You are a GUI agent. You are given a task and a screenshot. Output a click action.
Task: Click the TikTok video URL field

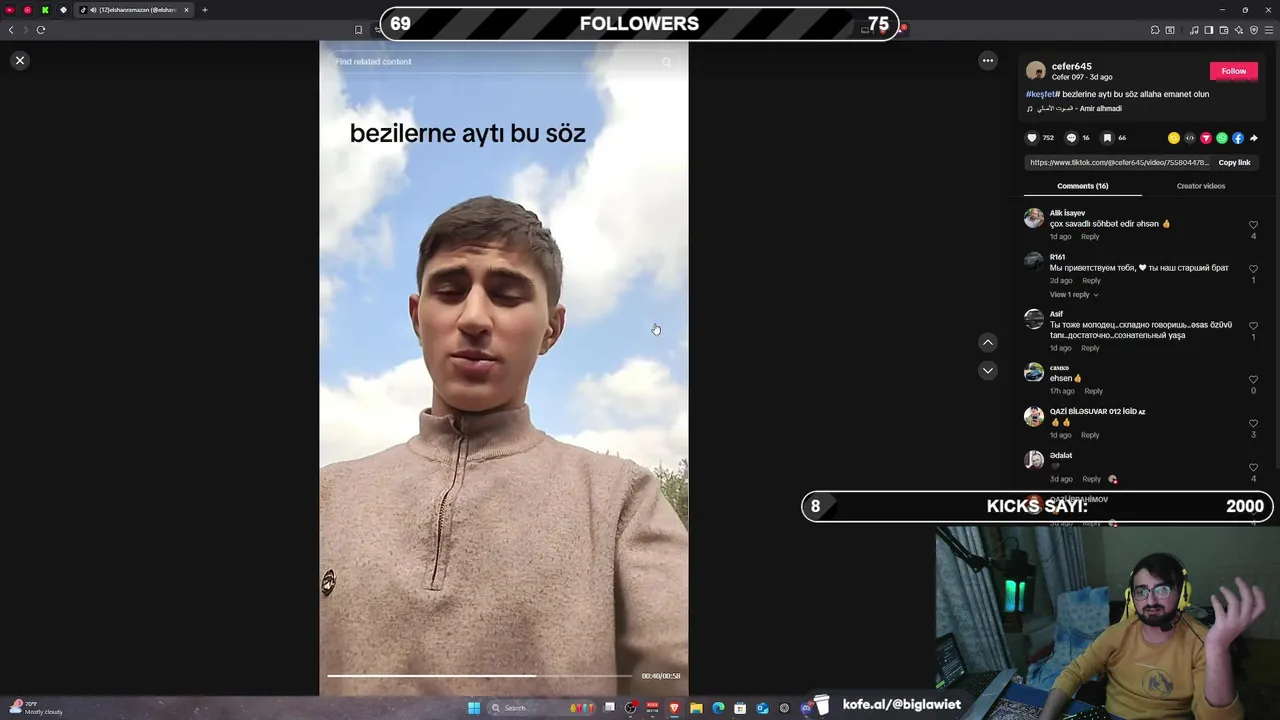click(x=1119, y=162)
